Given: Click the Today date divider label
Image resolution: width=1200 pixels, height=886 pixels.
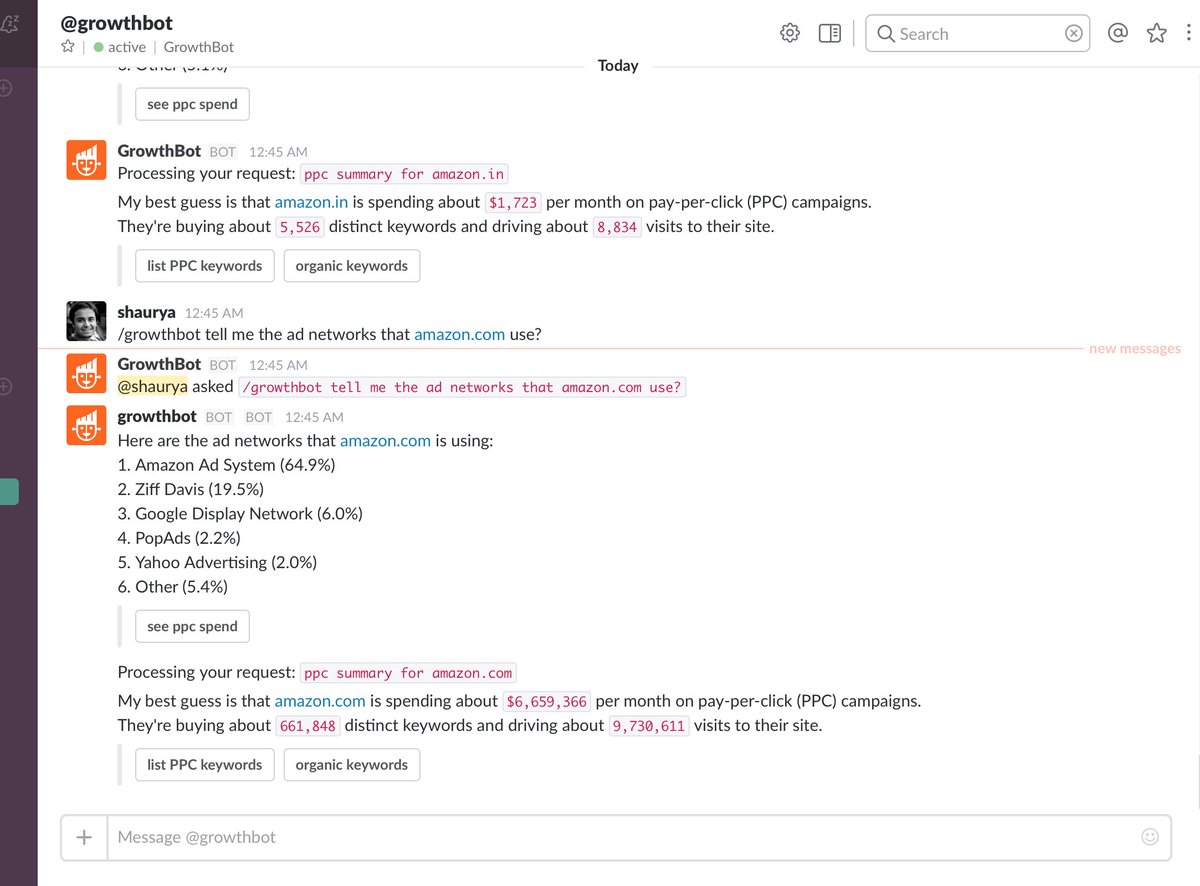Looking at the screenshot, I should tap(618, 65).
